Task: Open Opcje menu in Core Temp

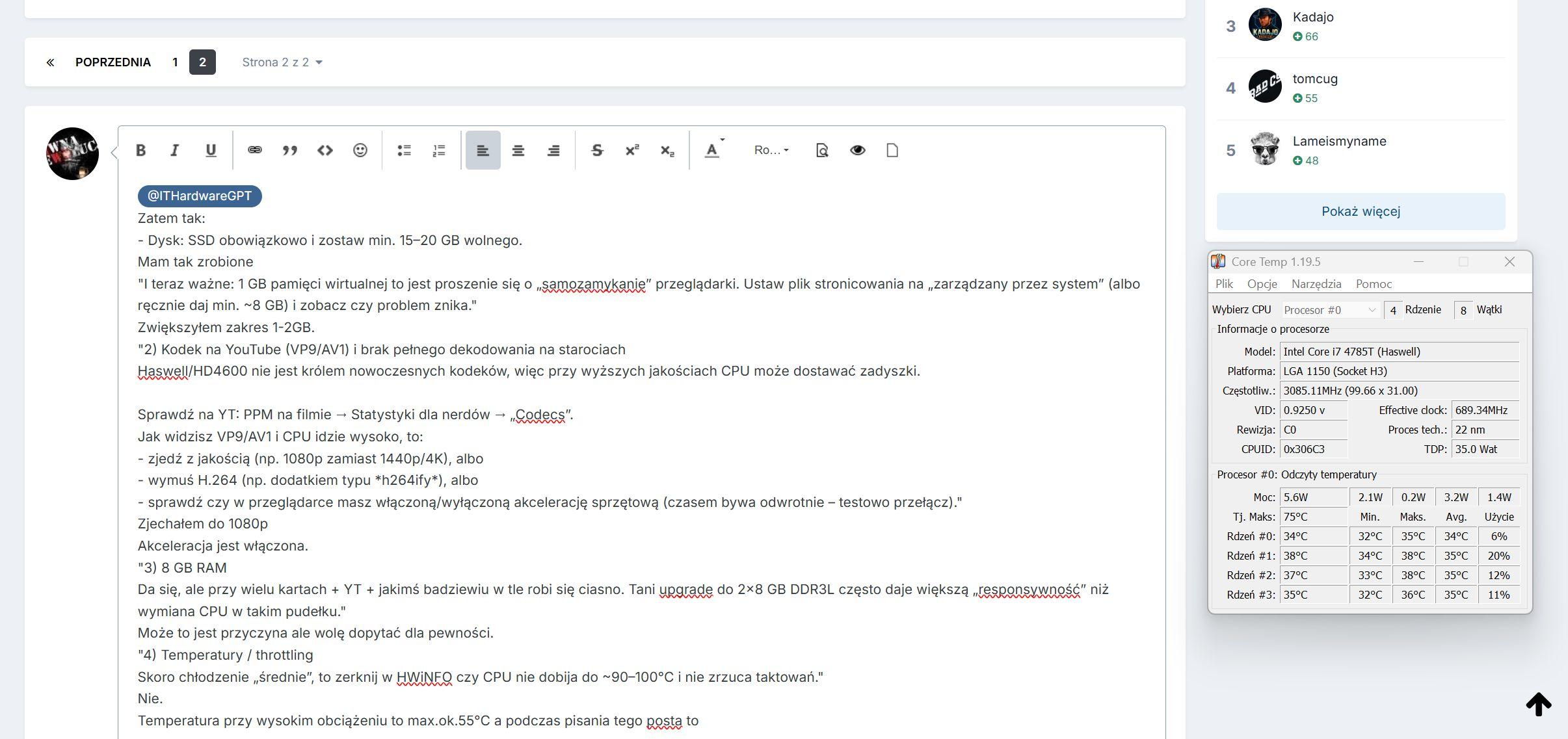Action: pos(1262,284)
